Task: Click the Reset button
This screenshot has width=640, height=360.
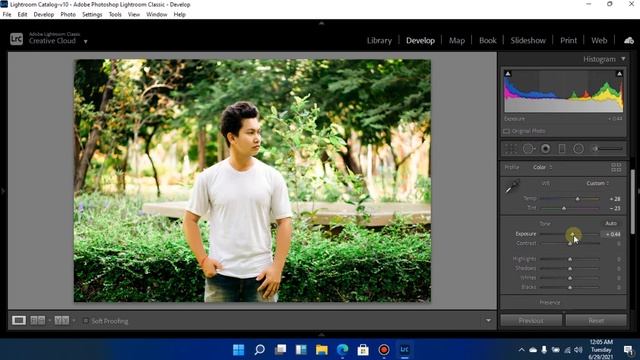Action: tap(596, 320)
